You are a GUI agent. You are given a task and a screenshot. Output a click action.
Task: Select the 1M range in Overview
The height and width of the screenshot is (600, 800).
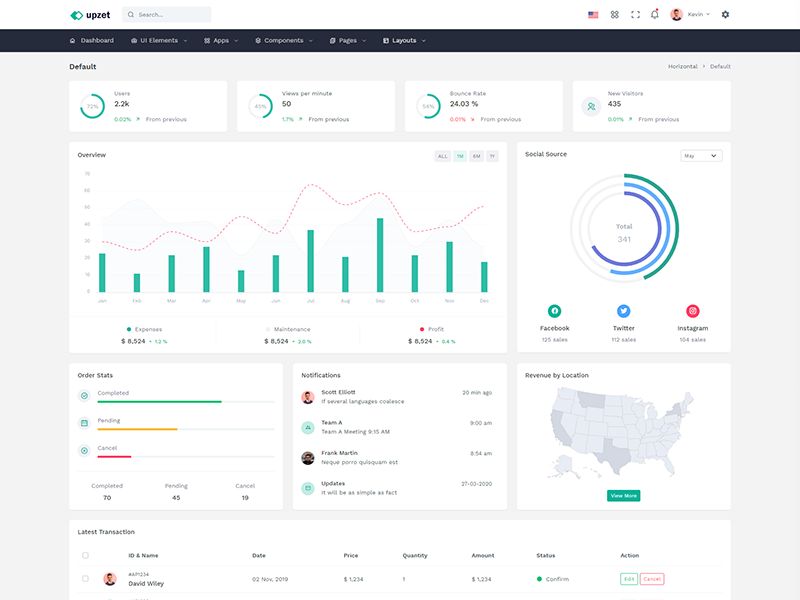pyautogui.click(x=460, y=156)
